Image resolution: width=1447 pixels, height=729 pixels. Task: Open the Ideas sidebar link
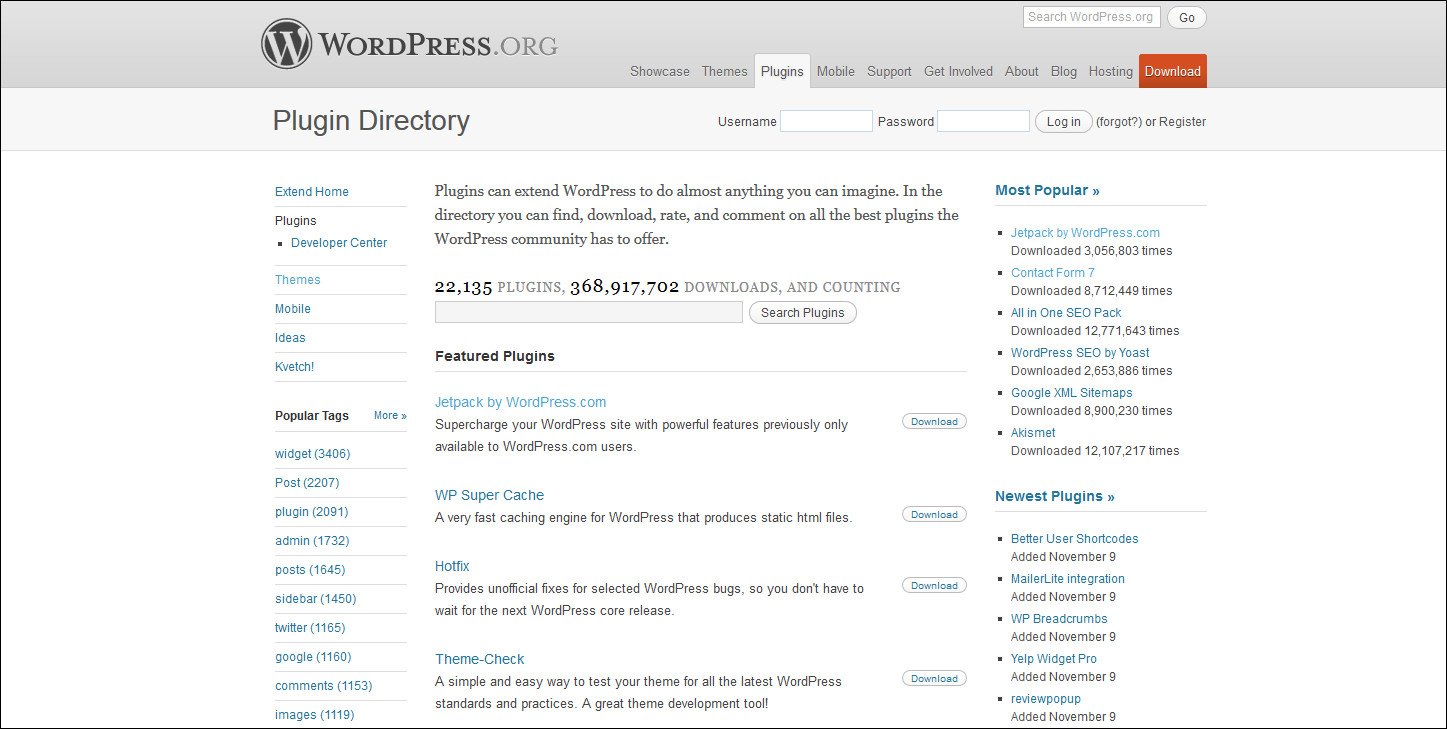tap(290, 338)
